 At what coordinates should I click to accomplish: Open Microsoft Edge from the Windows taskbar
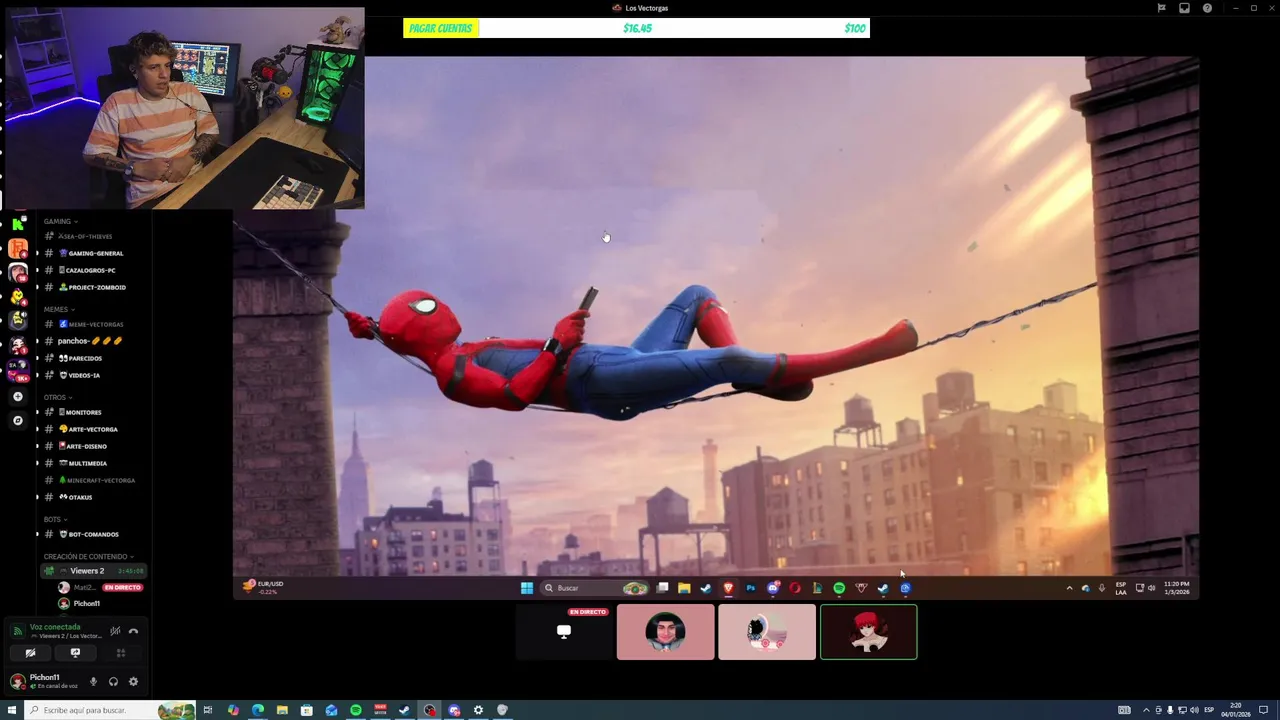pos(258,710)
